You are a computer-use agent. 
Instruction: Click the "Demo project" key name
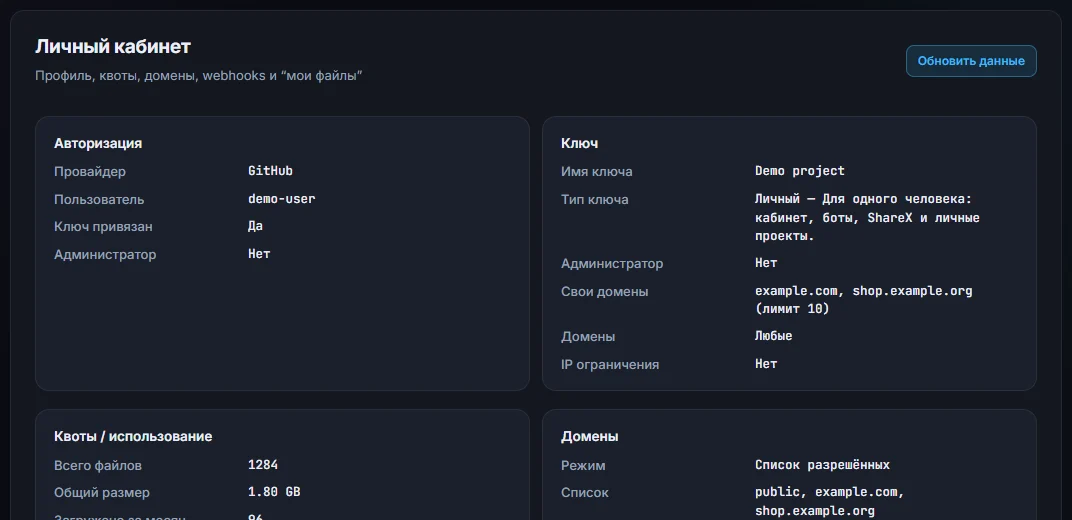click(799, 171)
